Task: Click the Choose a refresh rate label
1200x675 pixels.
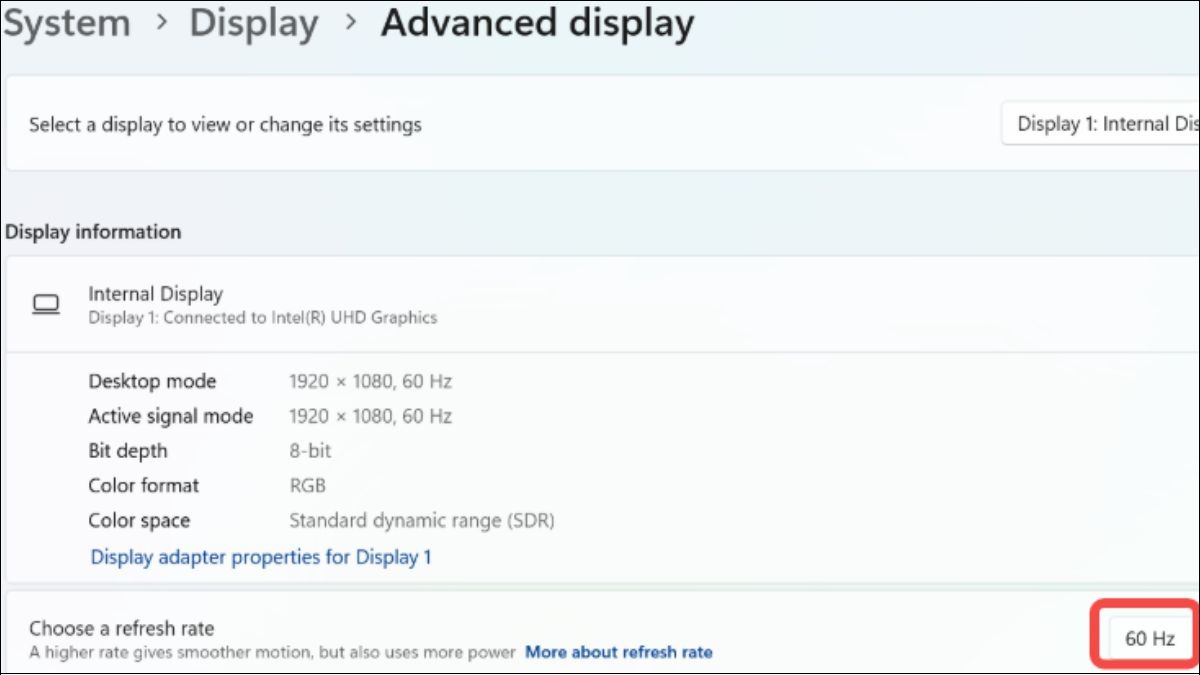Action: 122,628
